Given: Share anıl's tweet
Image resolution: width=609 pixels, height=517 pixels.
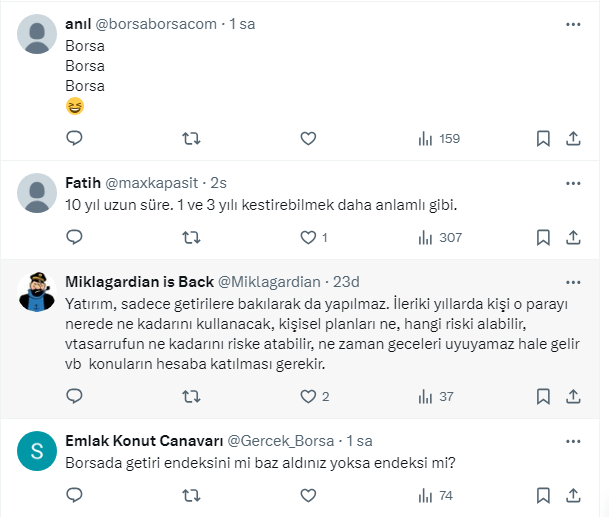Looking at the screenshot, I should pos(574,138).
